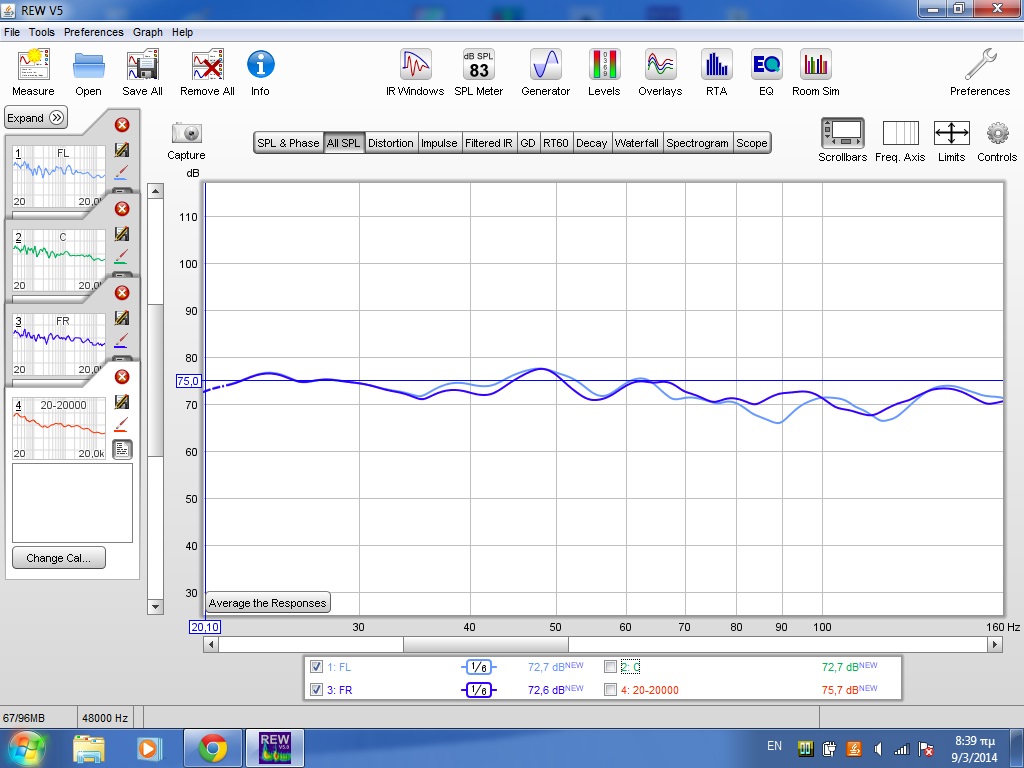Viewport: 1024px width, 768px height.
Task: Click the 1/6 smoothing indicator for FL
Action: pos(479,667)
